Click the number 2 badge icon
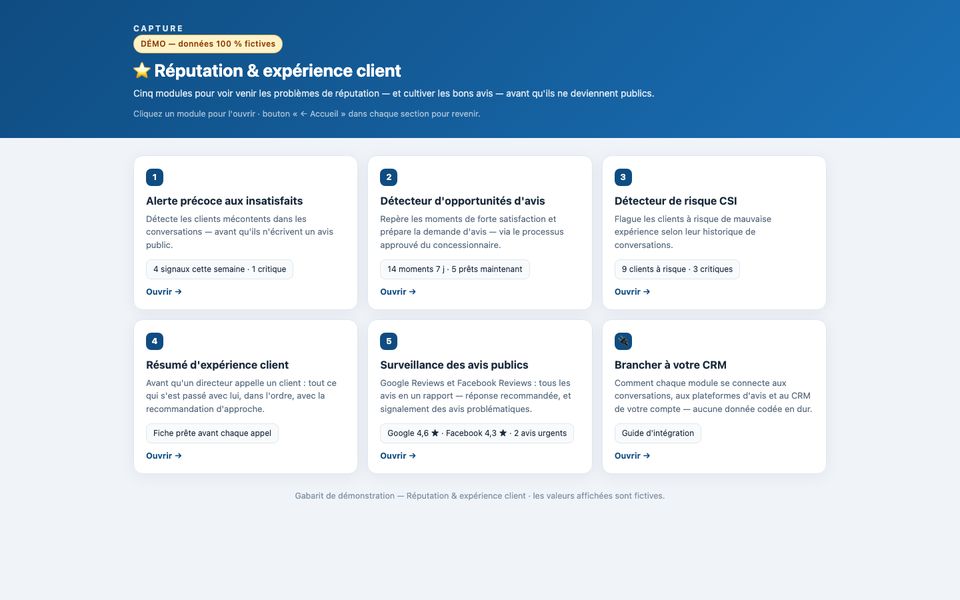The image size is (960, 600). coord(389,177)
